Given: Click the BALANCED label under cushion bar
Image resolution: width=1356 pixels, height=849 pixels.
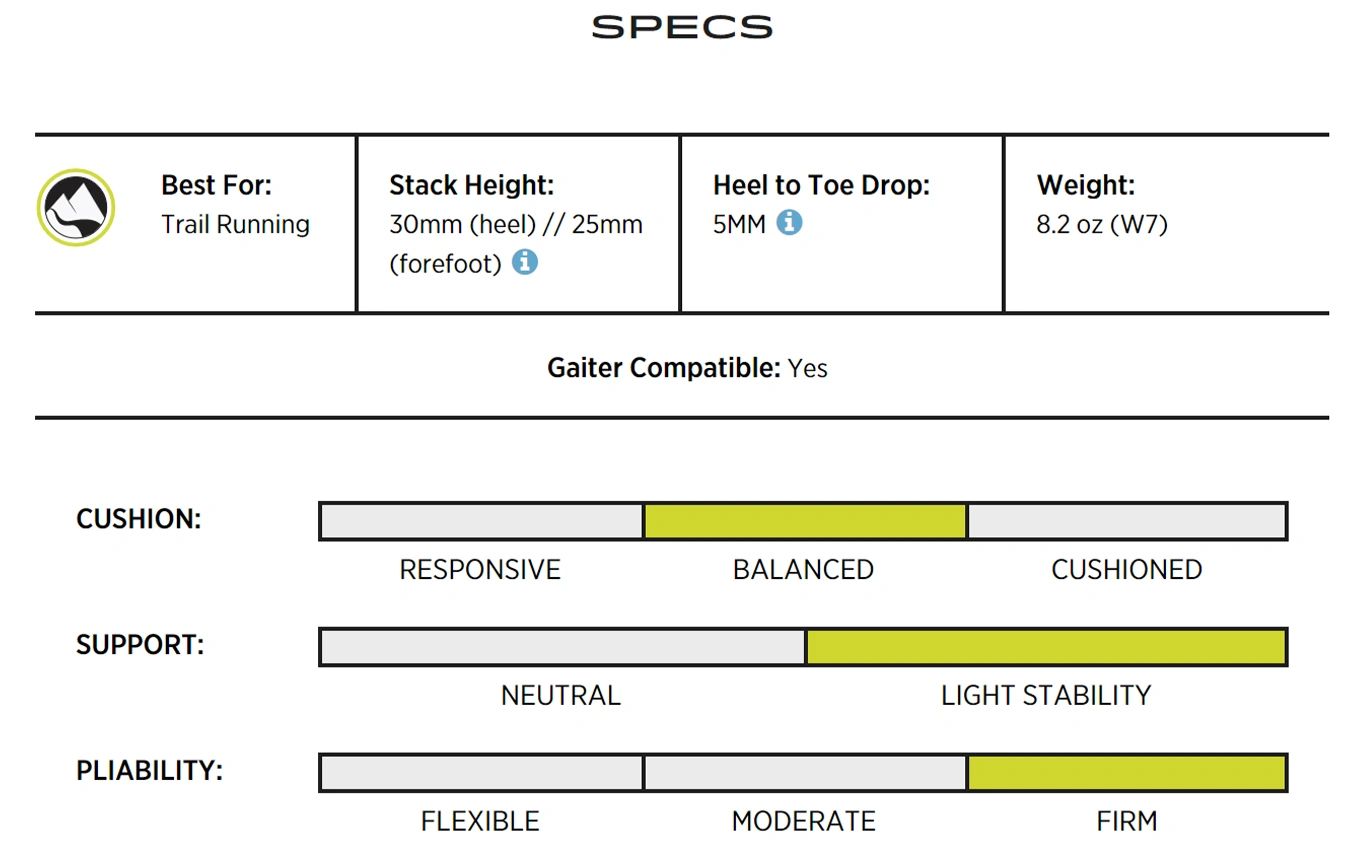Looking at the screenshot, I should tap(803, 569).
